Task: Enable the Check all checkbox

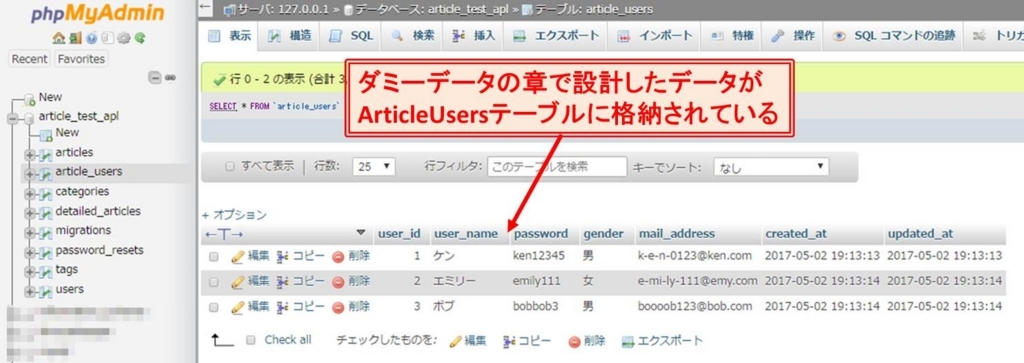Action: click(251, 341)
